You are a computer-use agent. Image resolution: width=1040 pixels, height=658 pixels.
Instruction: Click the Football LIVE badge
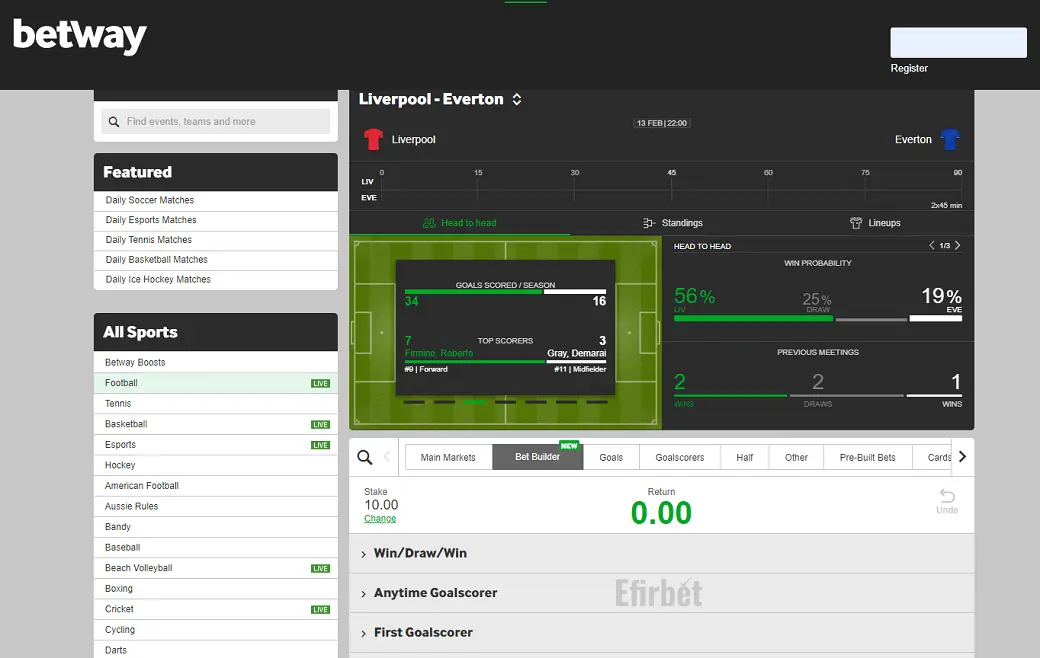tap(320, 383)
